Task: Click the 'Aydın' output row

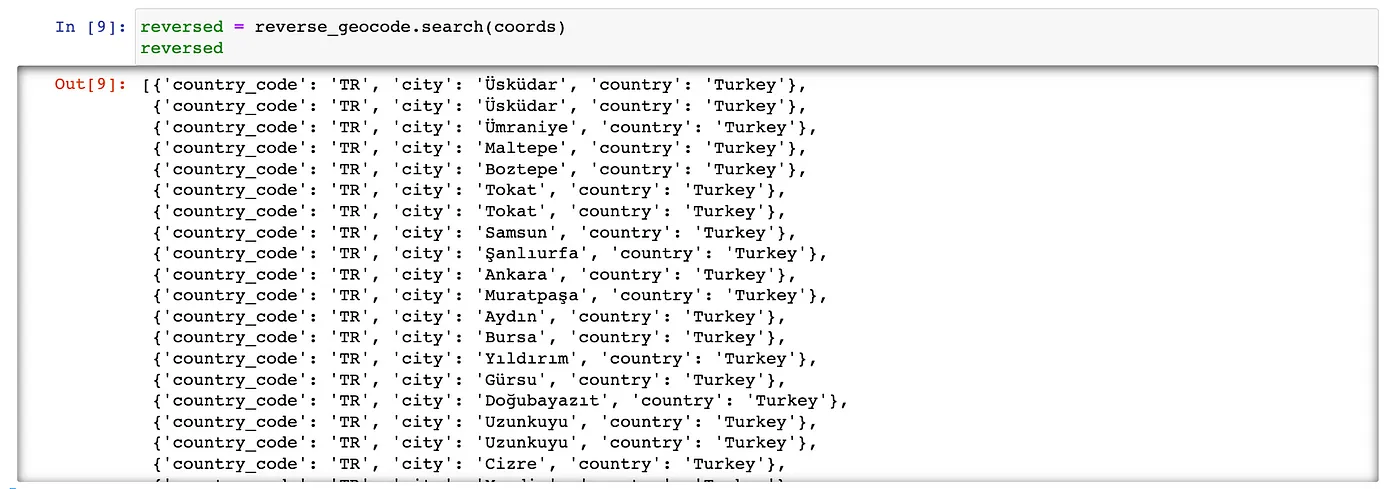Action: 510,316
